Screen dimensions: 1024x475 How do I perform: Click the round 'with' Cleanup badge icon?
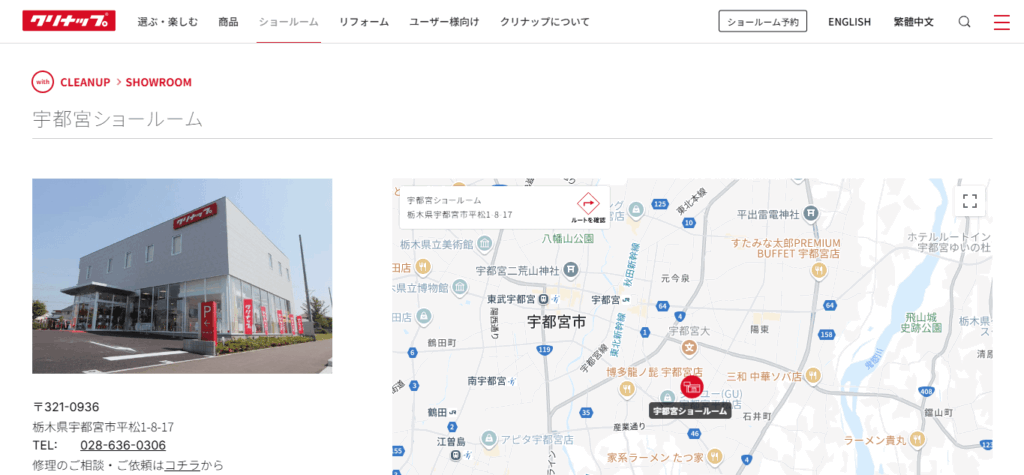point(43,82)
